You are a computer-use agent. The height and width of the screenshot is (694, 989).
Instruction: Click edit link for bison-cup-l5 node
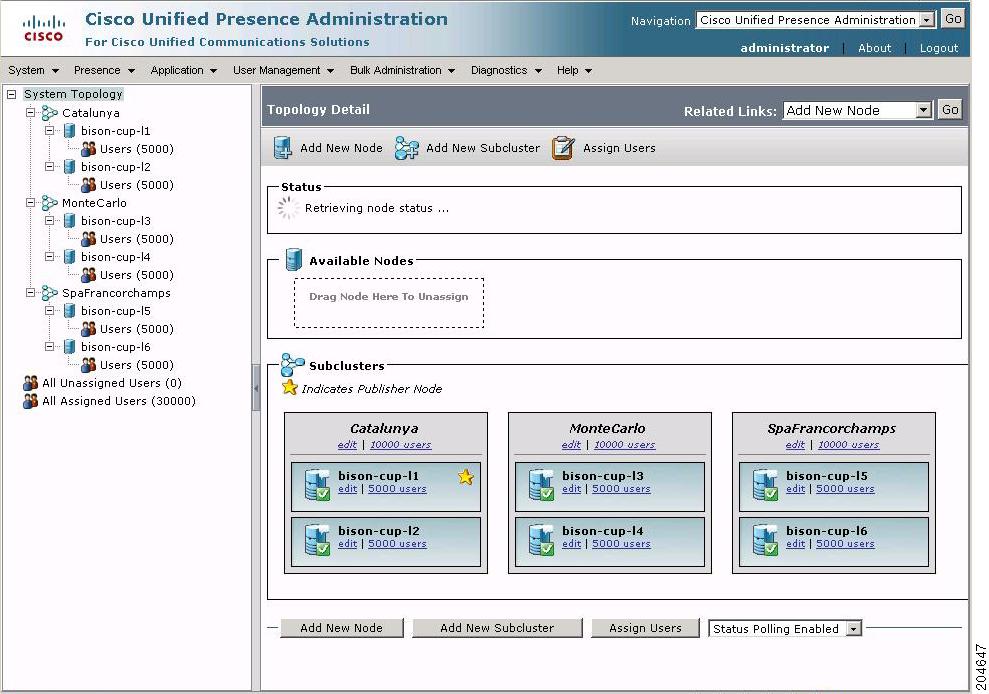795,489
